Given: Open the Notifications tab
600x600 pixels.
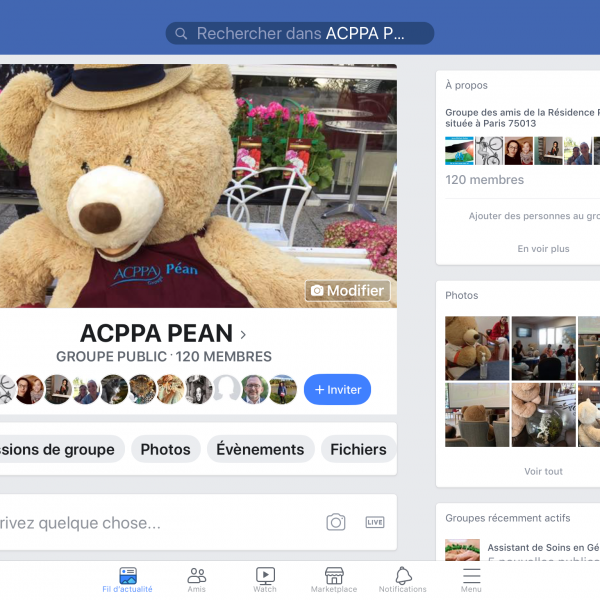Looking at the screenshot, I should coord(403,580).
